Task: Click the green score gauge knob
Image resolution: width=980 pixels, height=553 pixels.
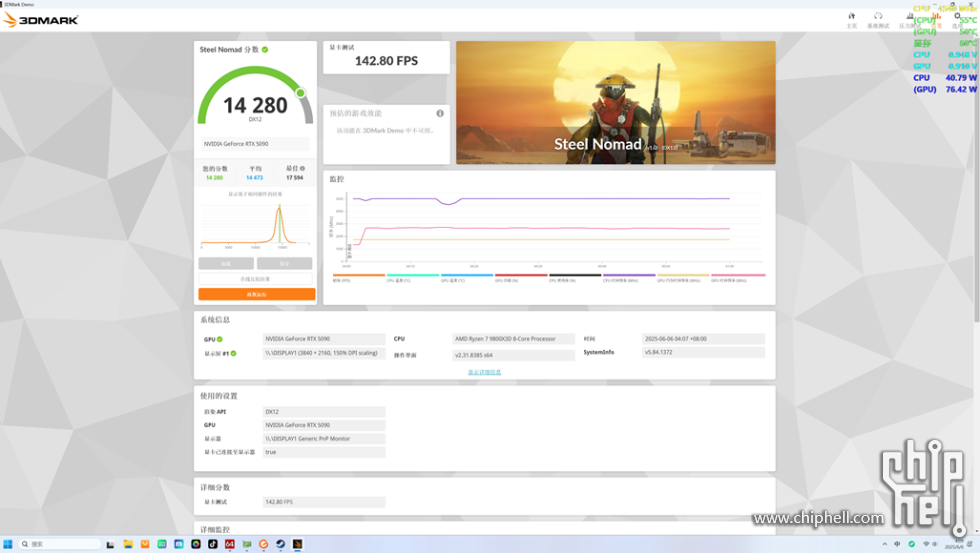Action: pyautogui.click(x=301, y=93)
